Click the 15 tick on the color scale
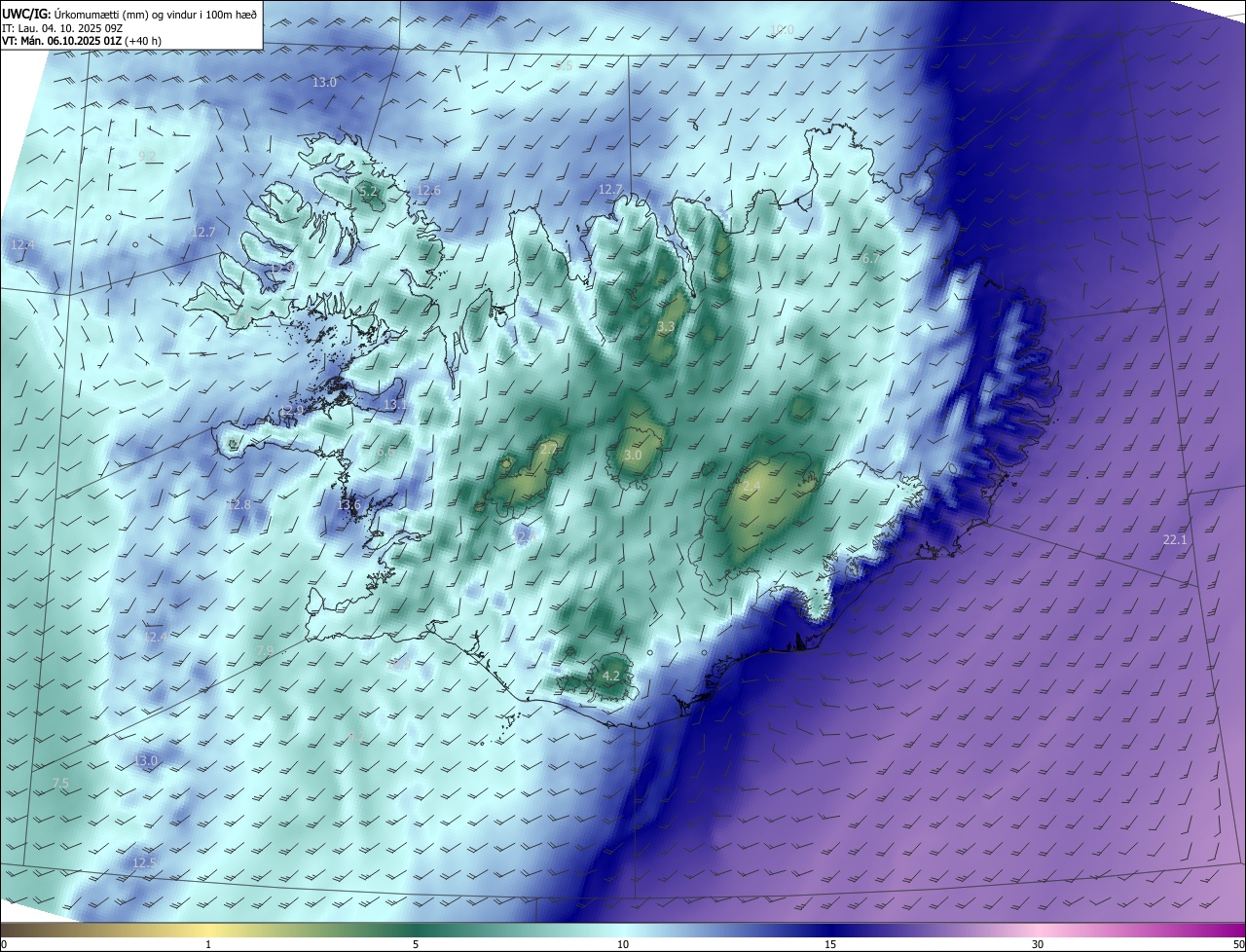Viewport: 1246px width, 952px height. (830, 944)
